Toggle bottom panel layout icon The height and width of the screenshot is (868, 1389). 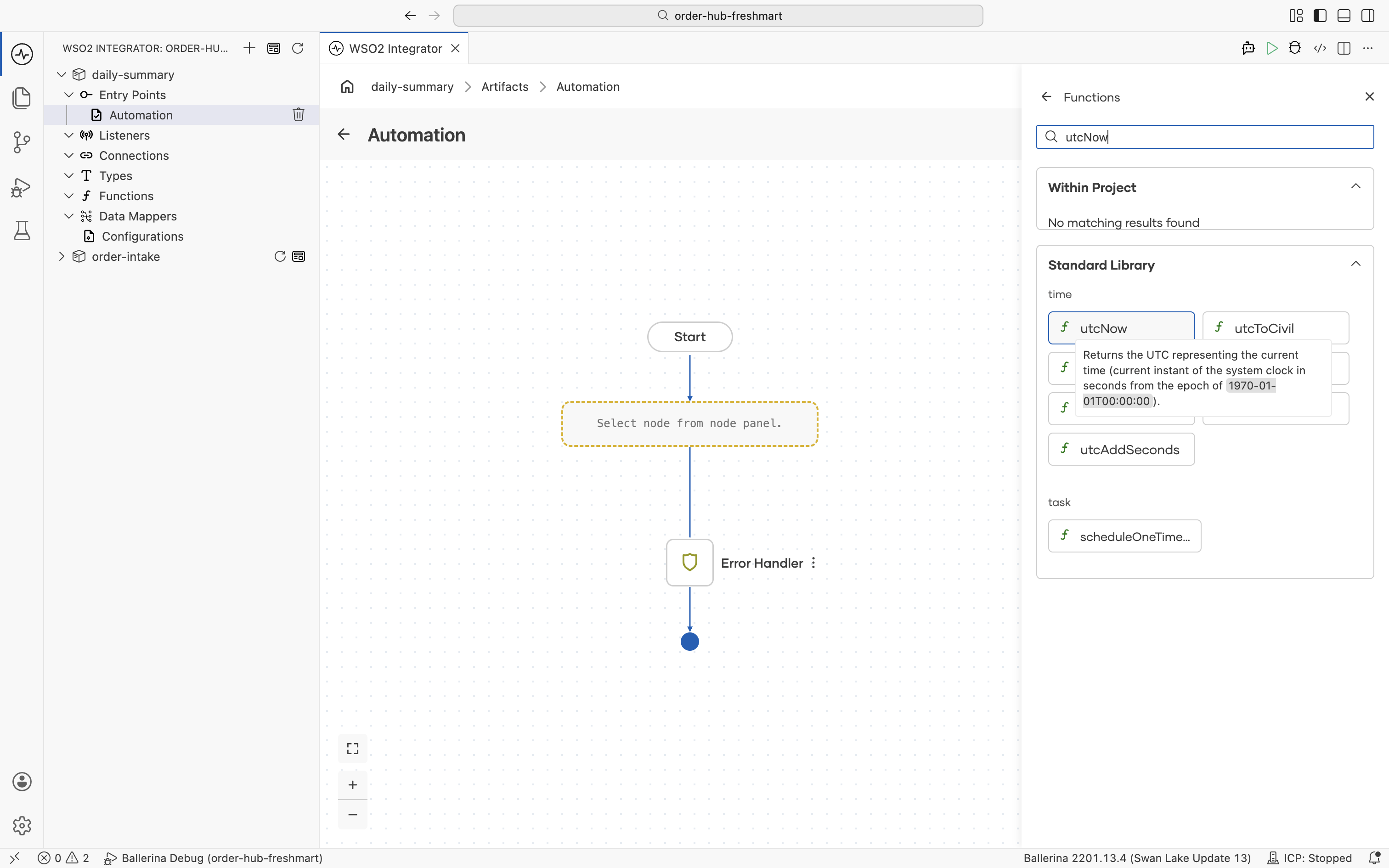coord(1344,16)
